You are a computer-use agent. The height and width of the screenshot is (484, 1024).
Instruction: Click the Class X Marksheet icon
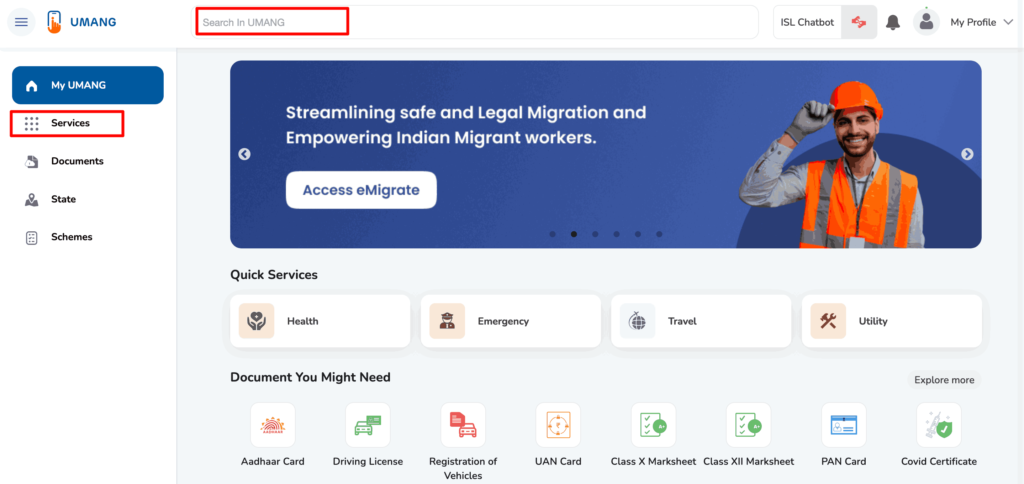[x=653, y=426]
